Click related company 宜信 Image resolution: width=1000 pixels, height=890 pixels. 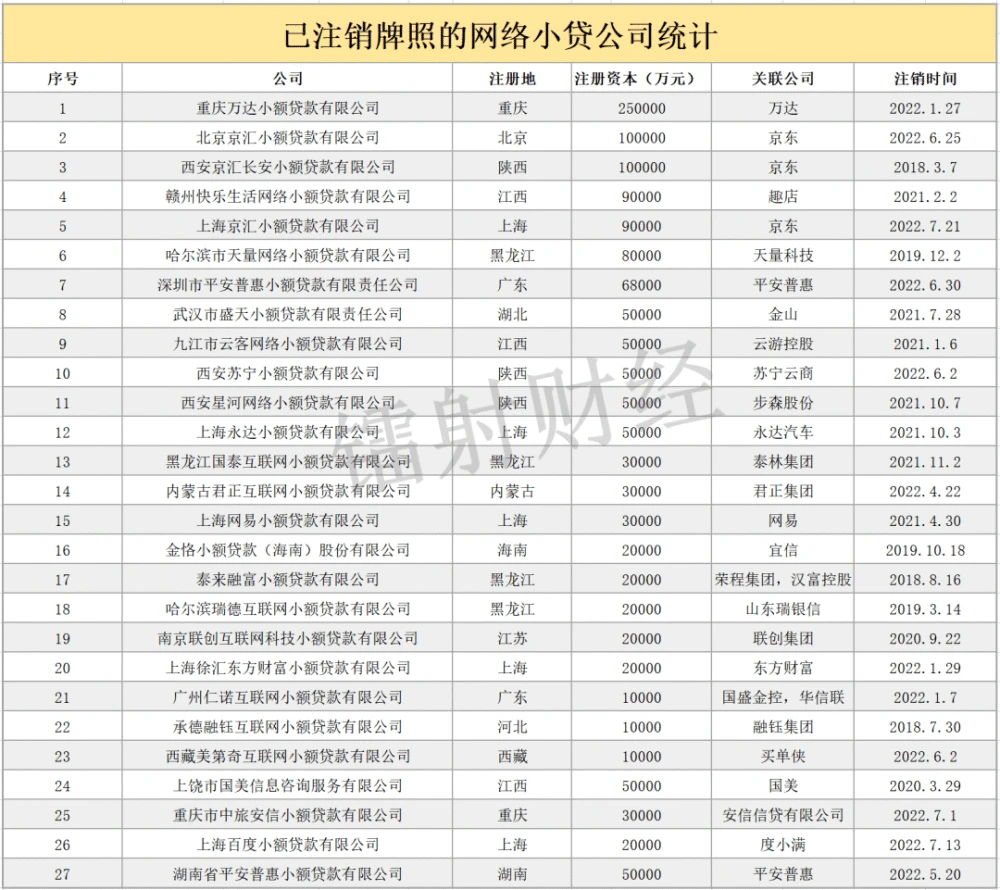click(x=783, y=550)
